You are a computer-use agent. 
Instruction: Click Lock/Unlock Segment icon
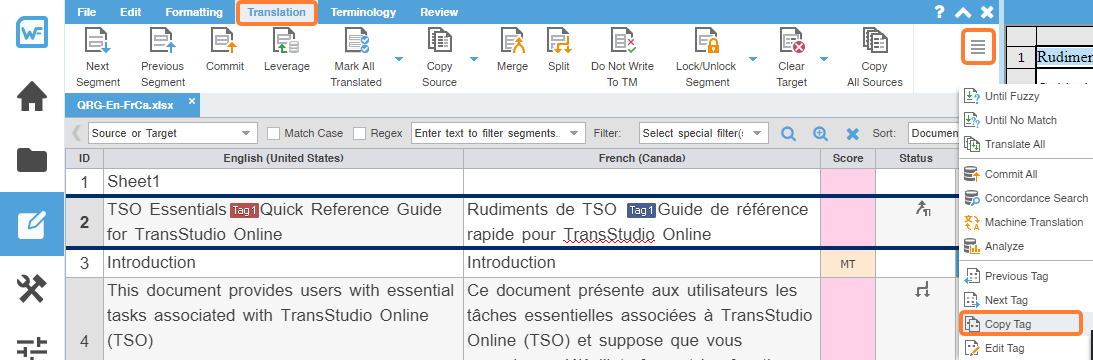point(706,40)
